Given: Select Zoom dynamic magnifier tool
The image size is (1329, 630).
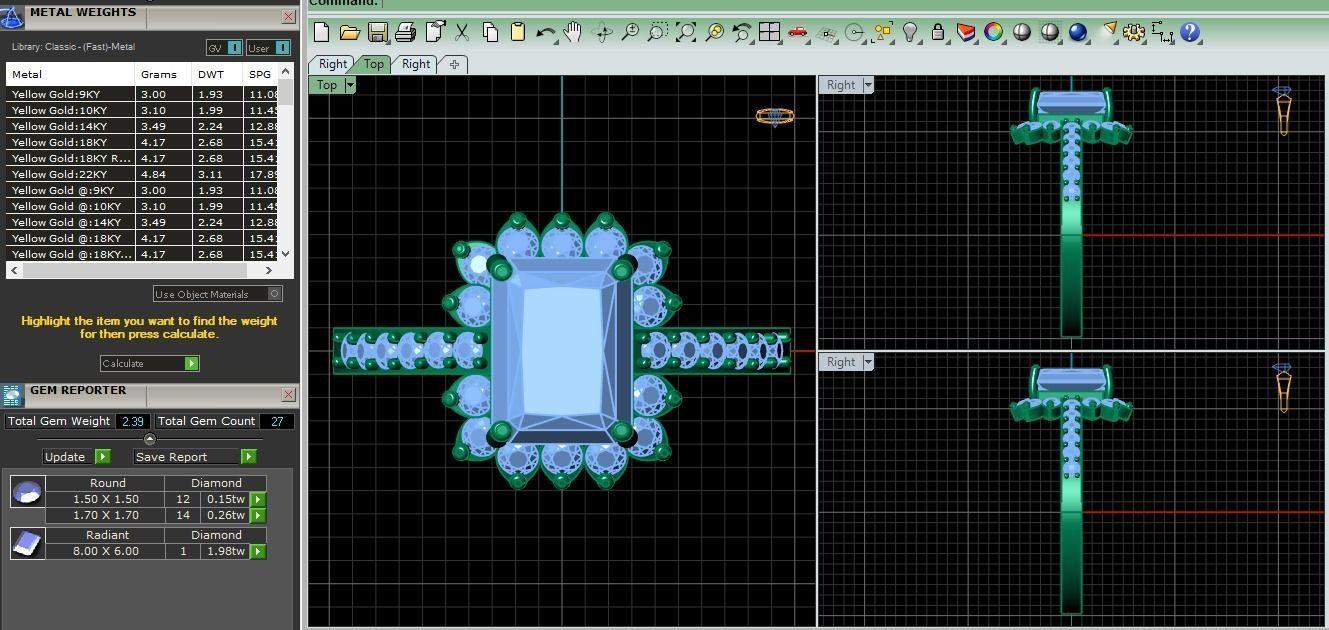Looking at the screenshot, I should coord(630,32).
